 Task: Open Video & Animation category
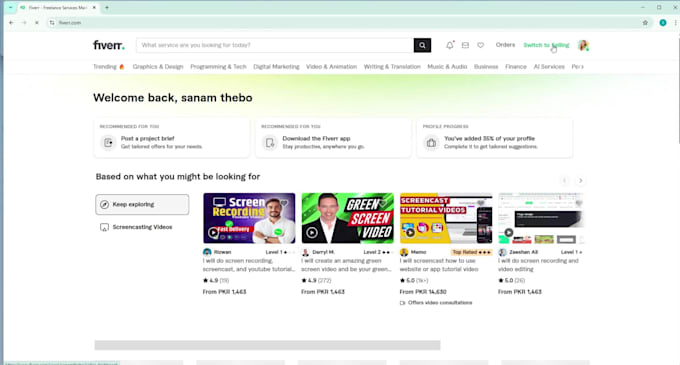[331, 67]
